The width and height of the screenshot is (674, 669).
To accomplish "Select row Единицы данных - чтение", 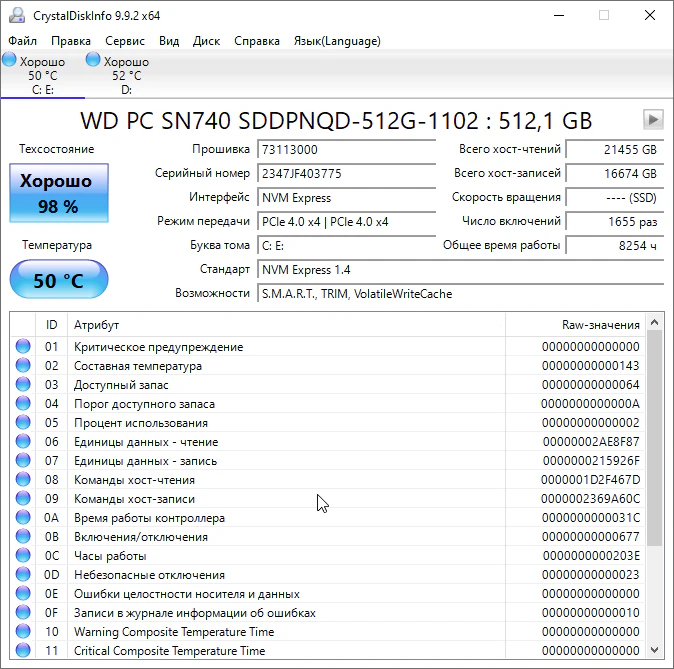I will [x=328, y=442].
